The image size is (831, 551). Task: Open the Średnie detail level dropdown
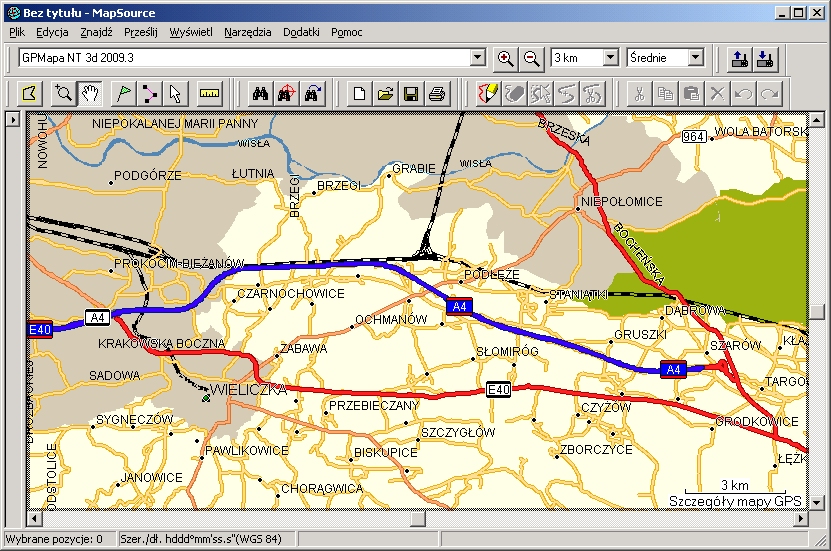tap(696, 57)
